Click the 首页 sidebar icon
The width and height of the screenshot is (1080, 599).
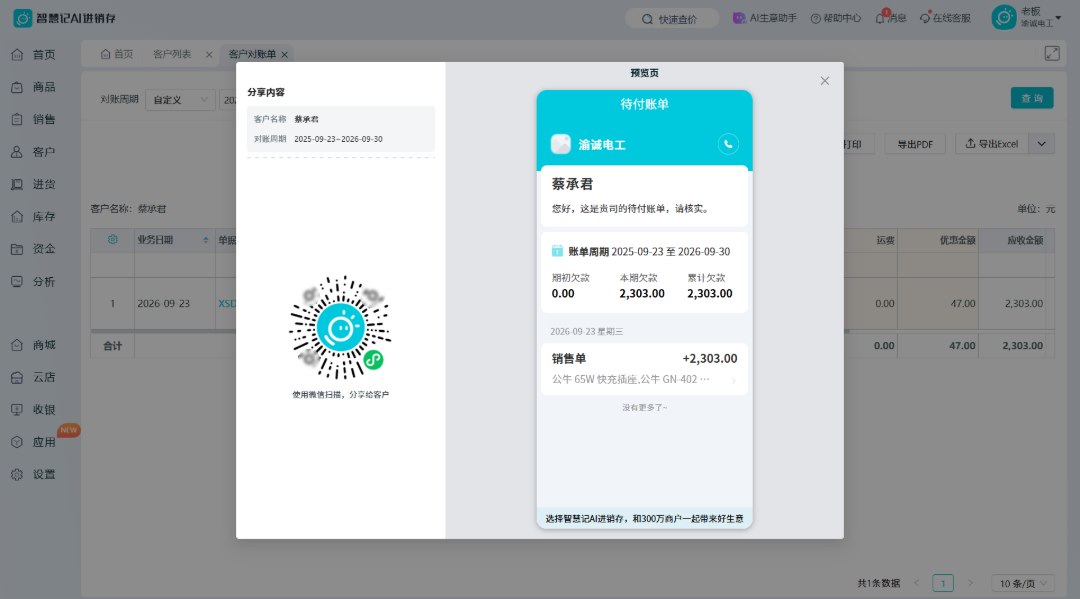pos(17,54)
